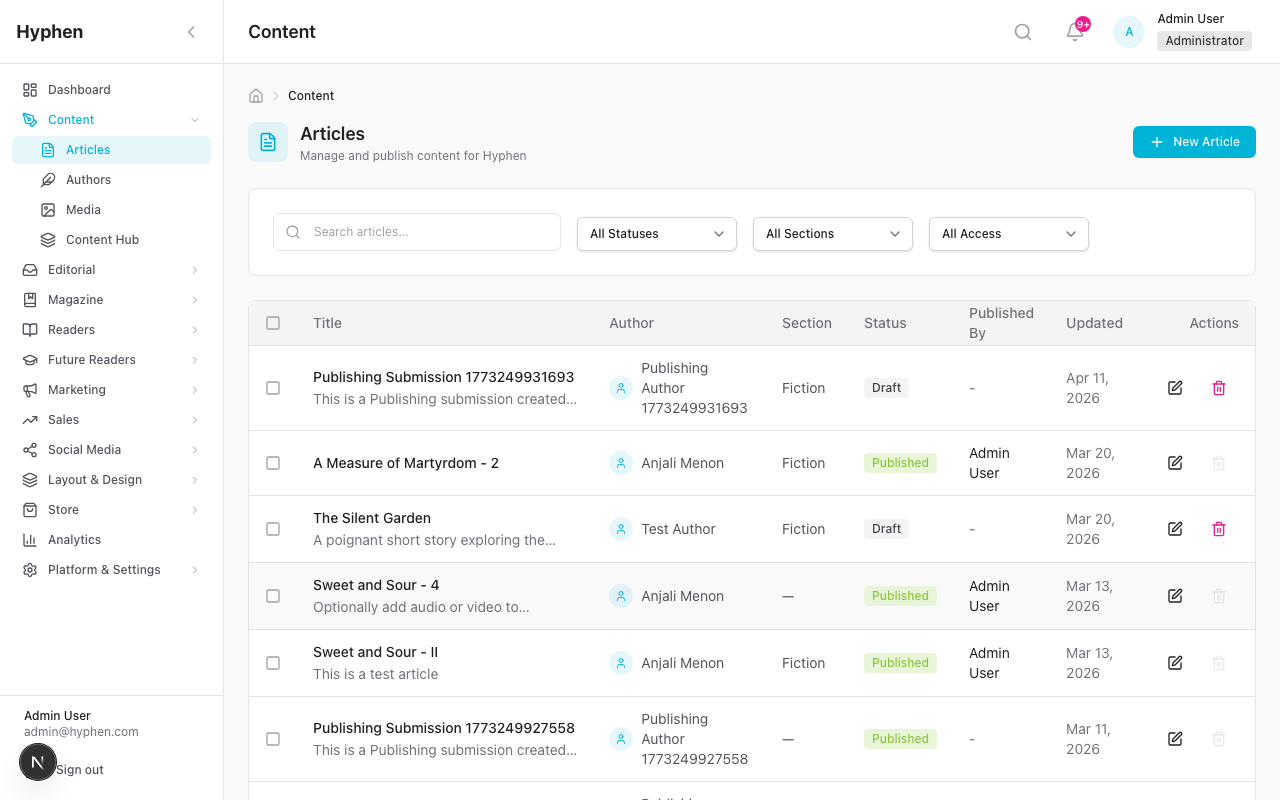Click the search magnifier icon in header

tap(1023, 32)
